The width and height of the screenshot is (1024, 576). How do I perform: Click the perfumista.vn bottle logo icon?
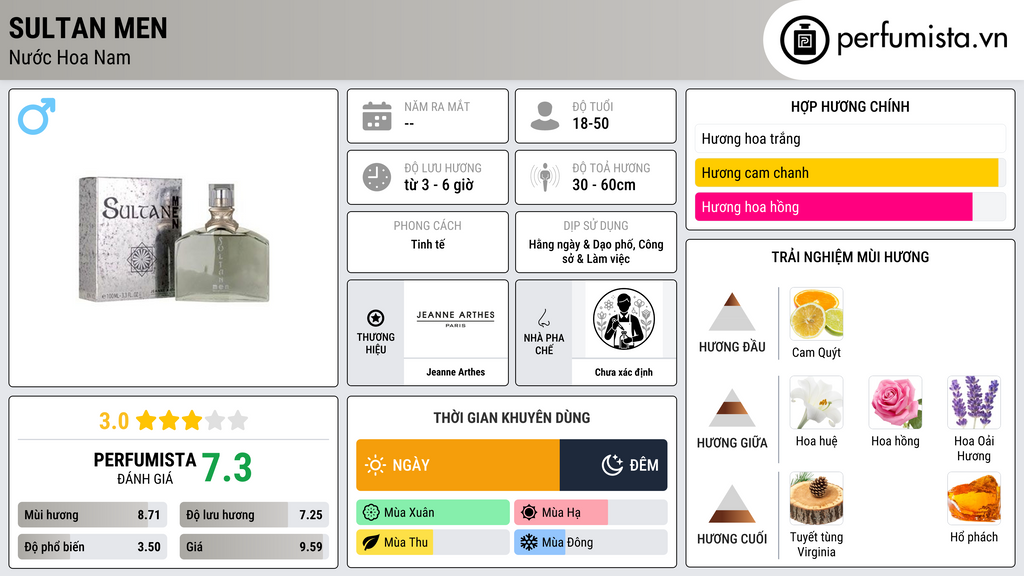point(804,40)
